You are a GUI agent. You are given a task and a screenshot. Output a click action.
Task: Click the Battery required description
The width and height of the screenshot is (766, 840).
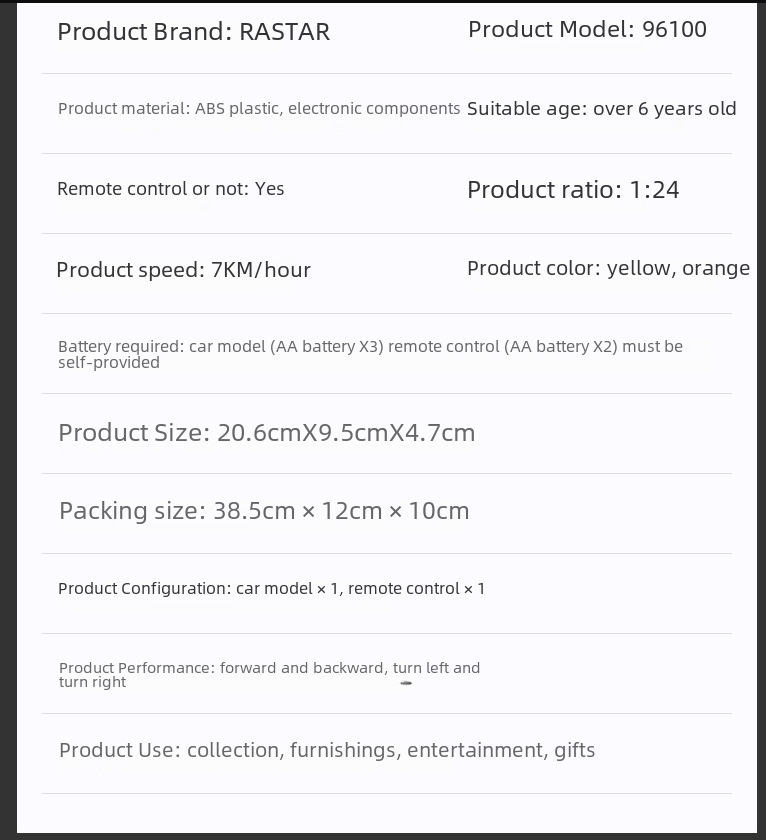coord(370,347)
